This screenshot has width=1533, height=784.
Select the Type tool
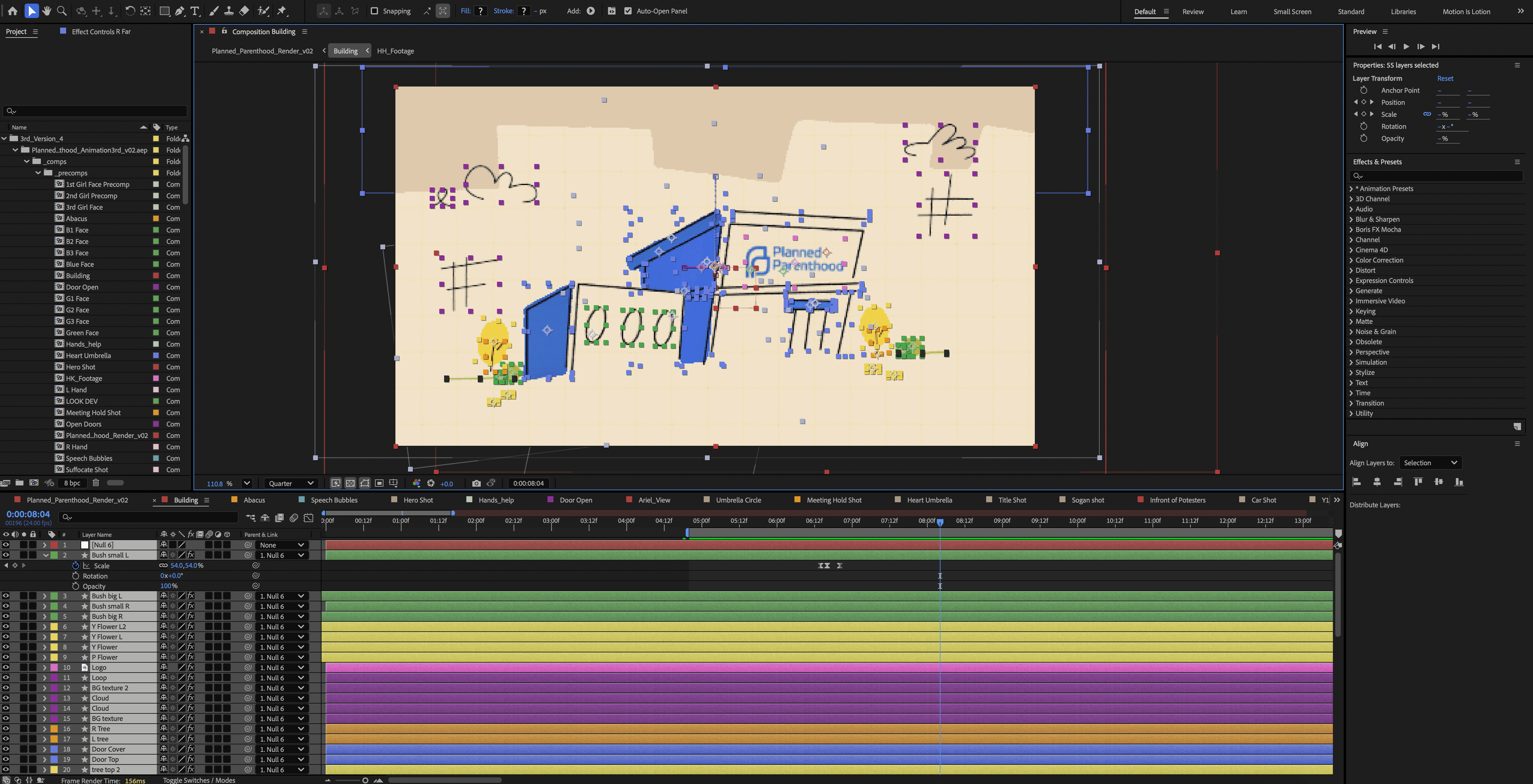point(195,11)
